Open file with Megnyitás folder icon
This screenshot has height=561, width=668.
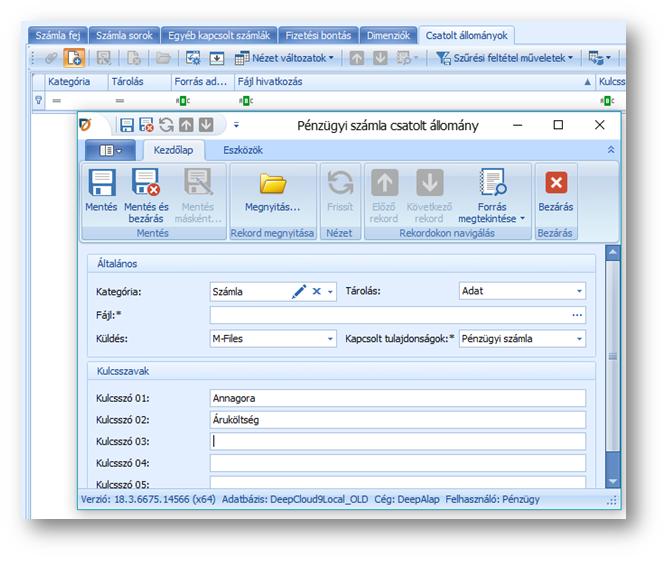point(272,184)
